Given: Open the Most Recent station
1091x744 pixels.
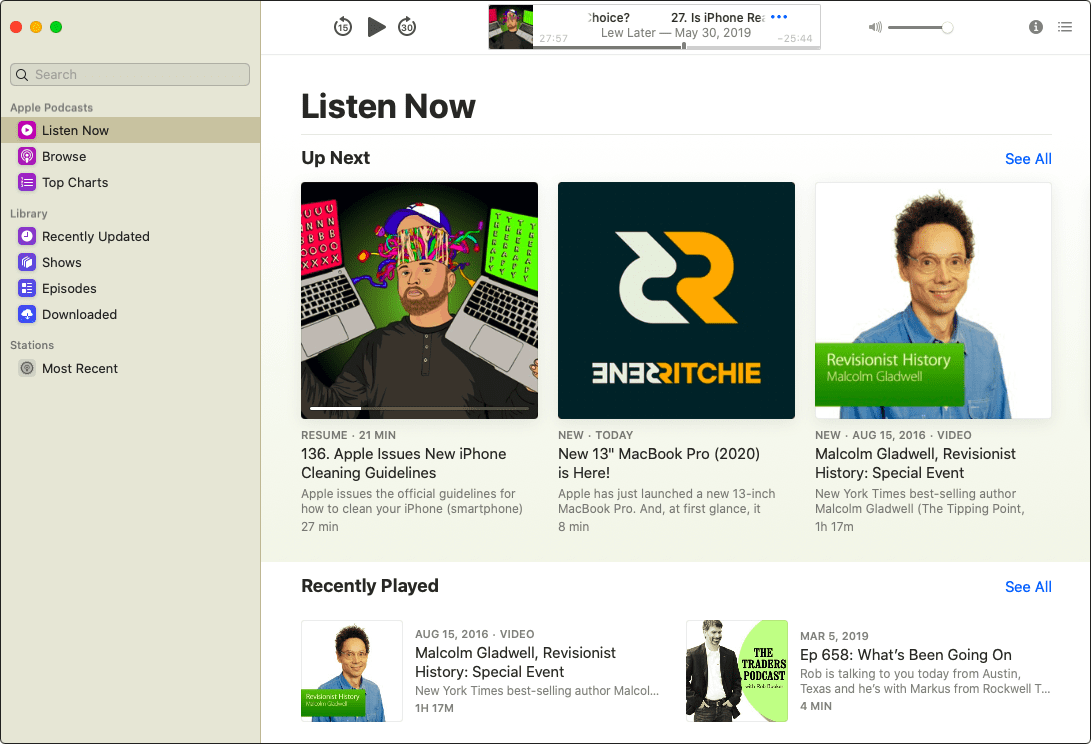Looking at the screenshot, I should click(130, 368).
